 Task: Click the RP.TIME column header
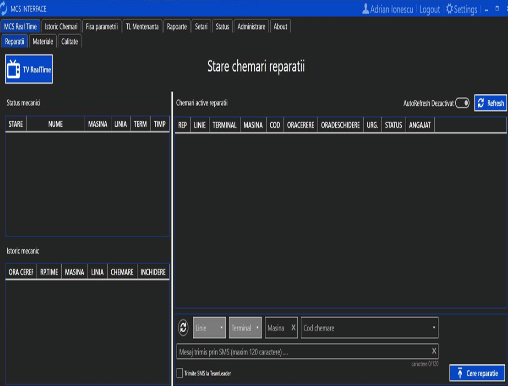49,272
